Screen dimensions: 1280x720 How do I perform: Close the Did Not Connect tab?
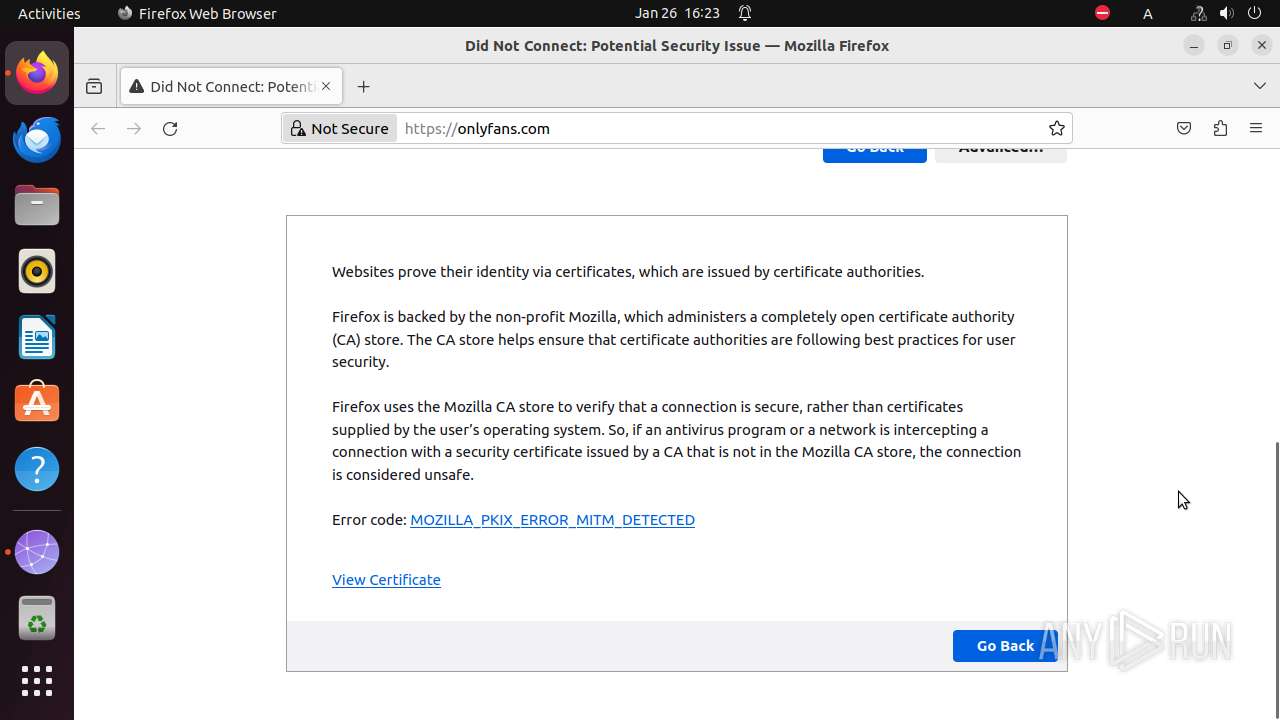pos(326,87)
